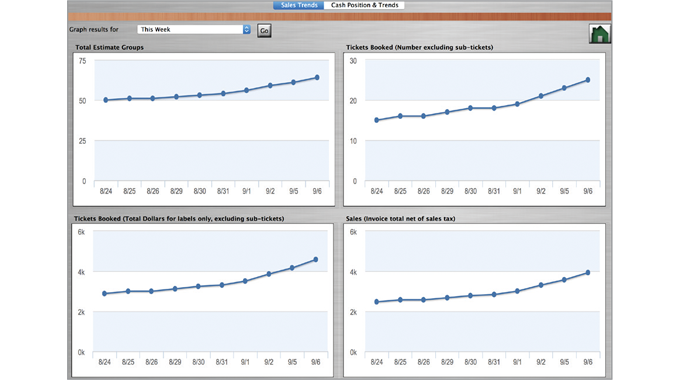This screenshot has width=680, height=380.
Task: Click the 9/1 point in Total Estimate Groups
Action: tap(246, 90)
